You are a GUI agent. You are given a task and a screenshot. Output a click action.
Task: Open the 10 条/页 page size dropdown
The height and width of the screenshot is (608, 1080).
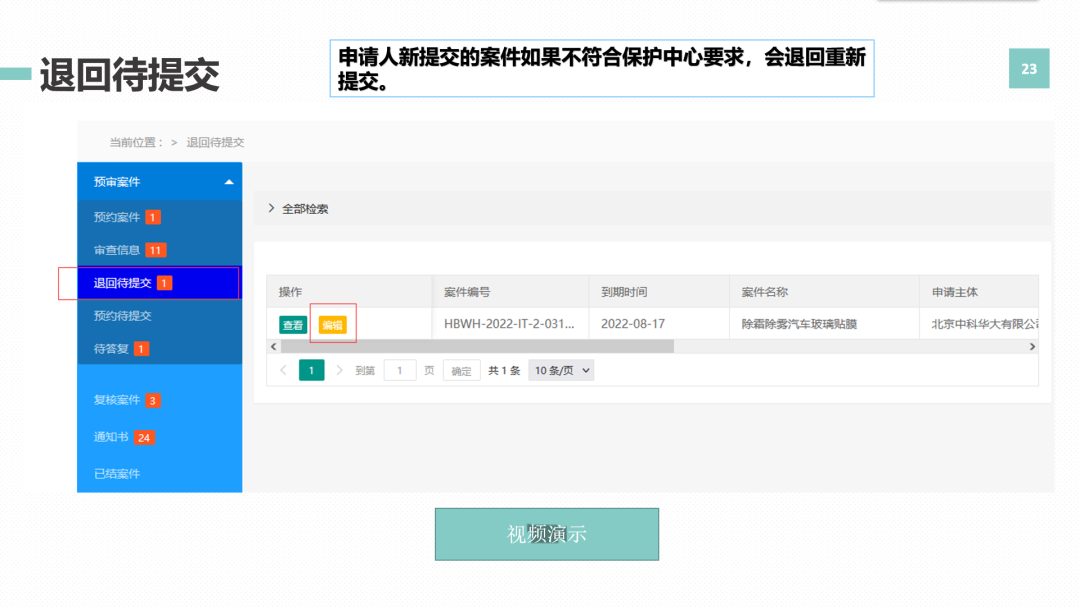click(x=561, y=370)
